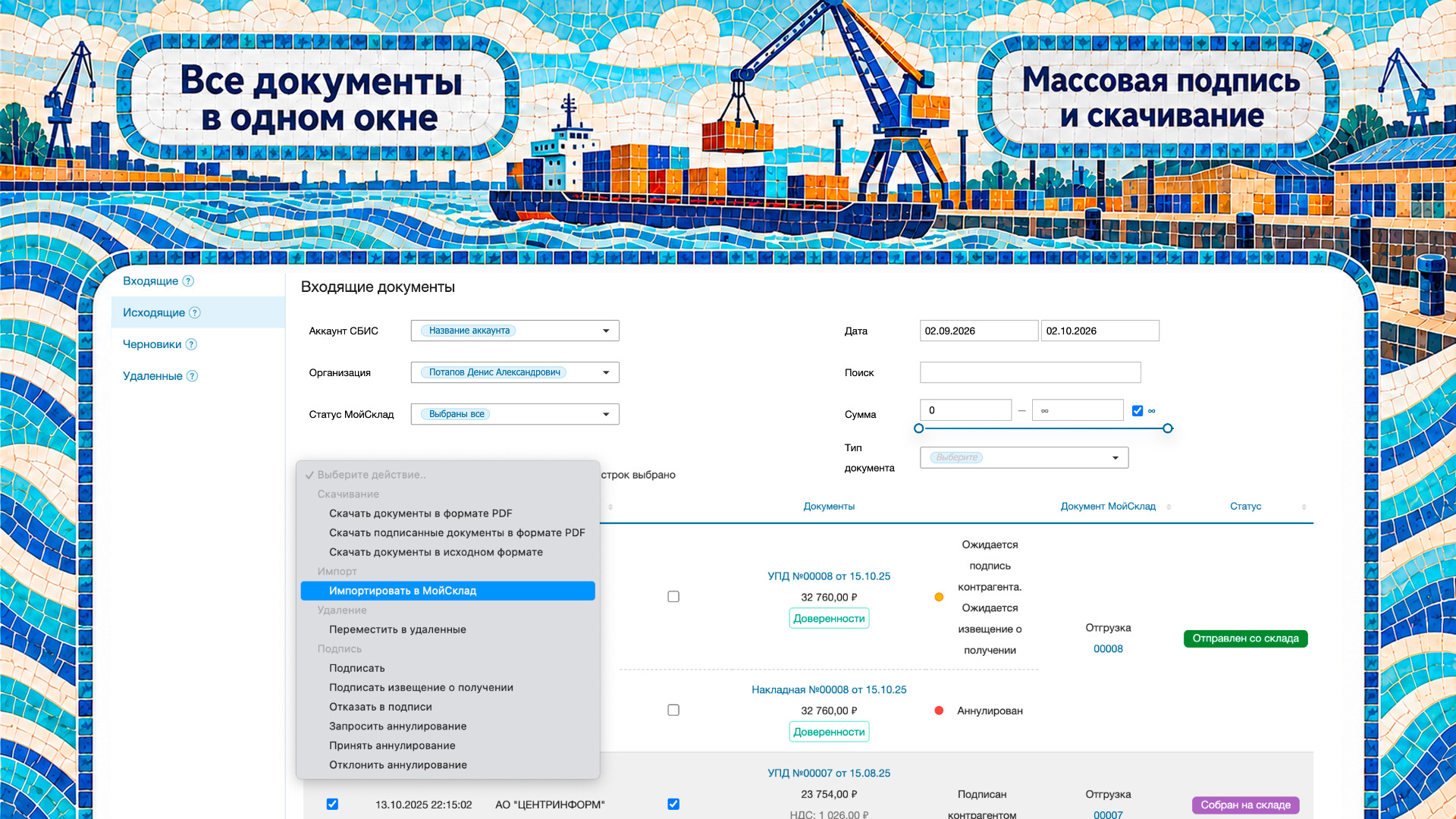
Task: Click the orange status dot for УПД №00008
Action: point(939,598)
